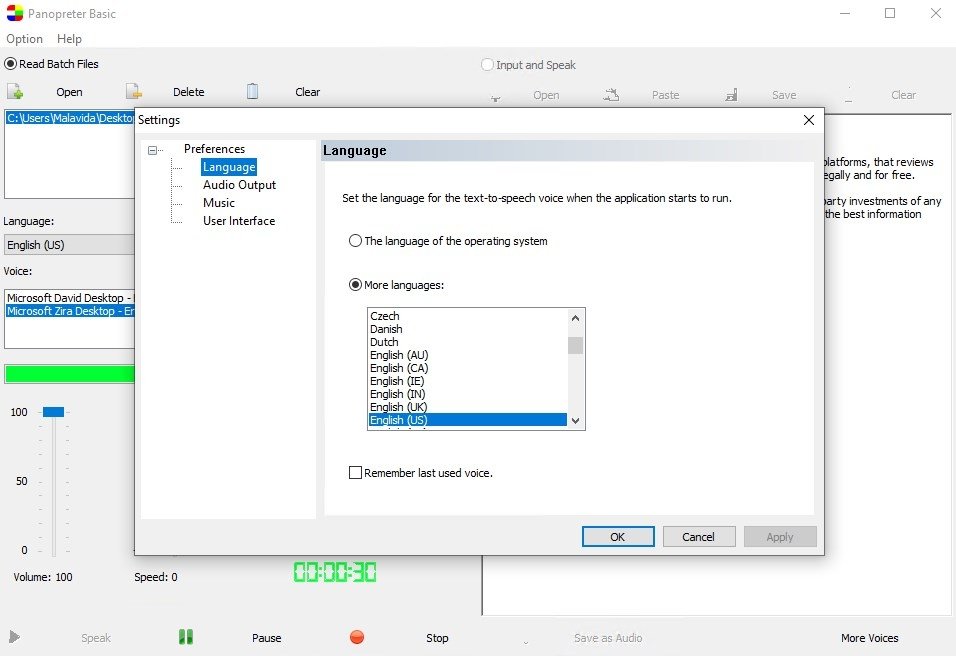The image size is (956, 656).
Task: Select the Microsoft Zira Desktop voice
Action: (70, 311)
